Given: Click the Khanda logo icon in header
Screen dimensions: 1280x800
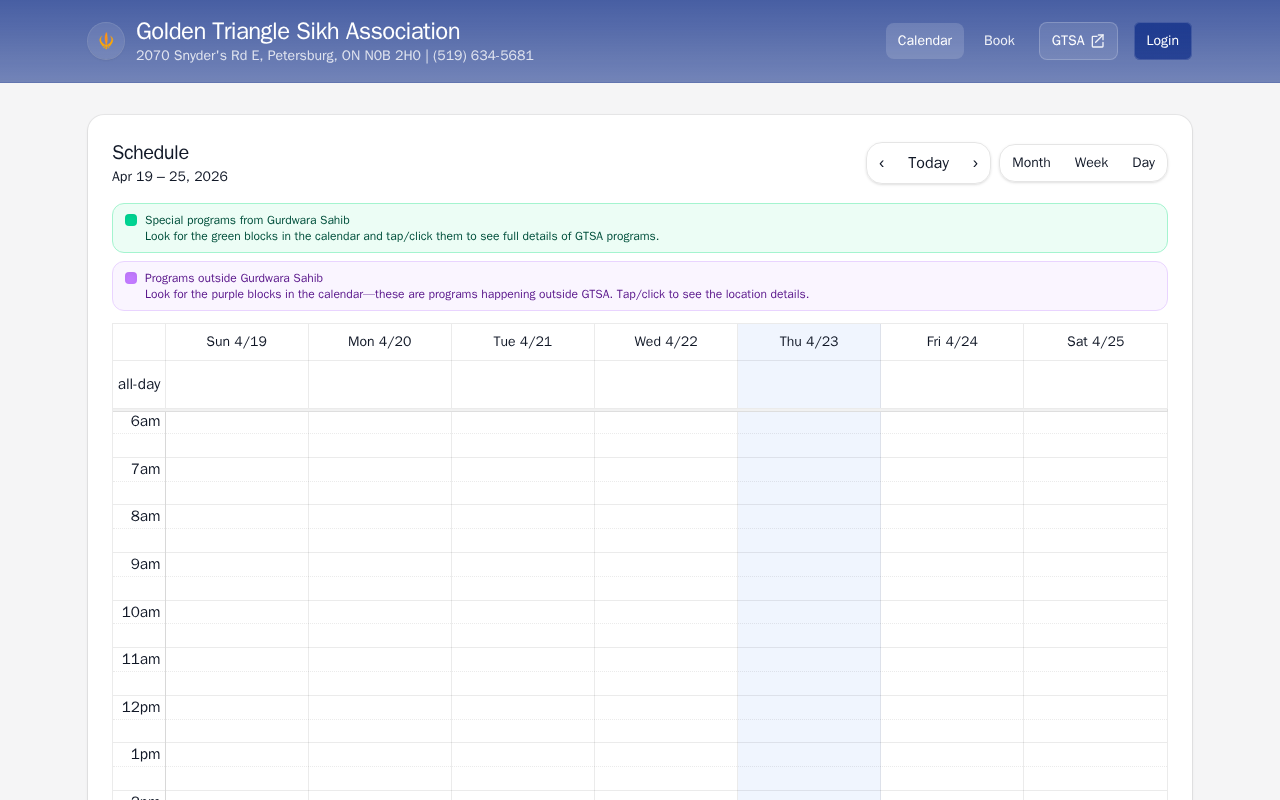Looking at the screenshot, I should point(106,41).
